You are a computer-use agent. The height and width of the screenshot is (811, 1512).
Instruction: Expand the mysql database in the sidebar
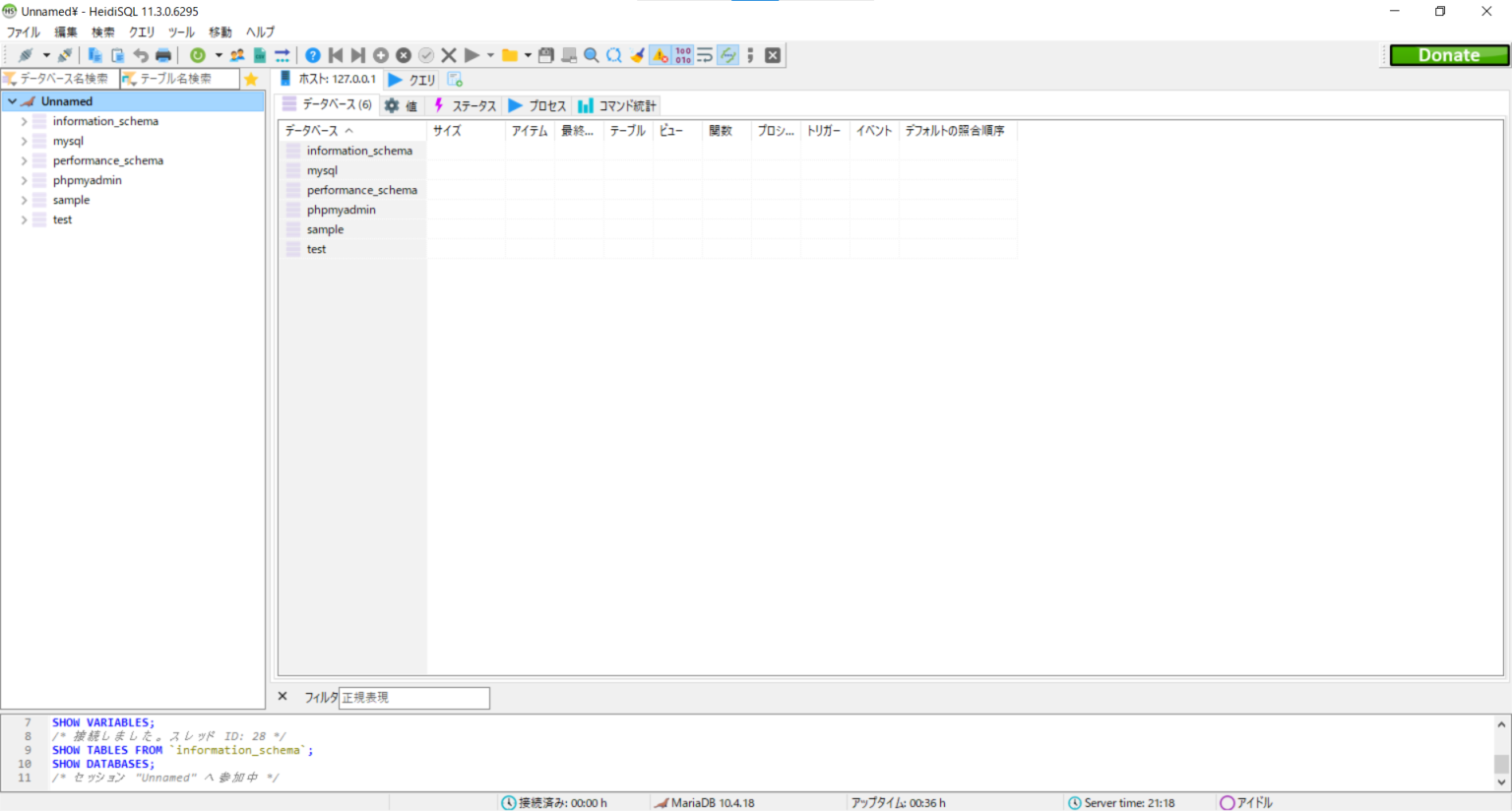click(x=24, y=141)
